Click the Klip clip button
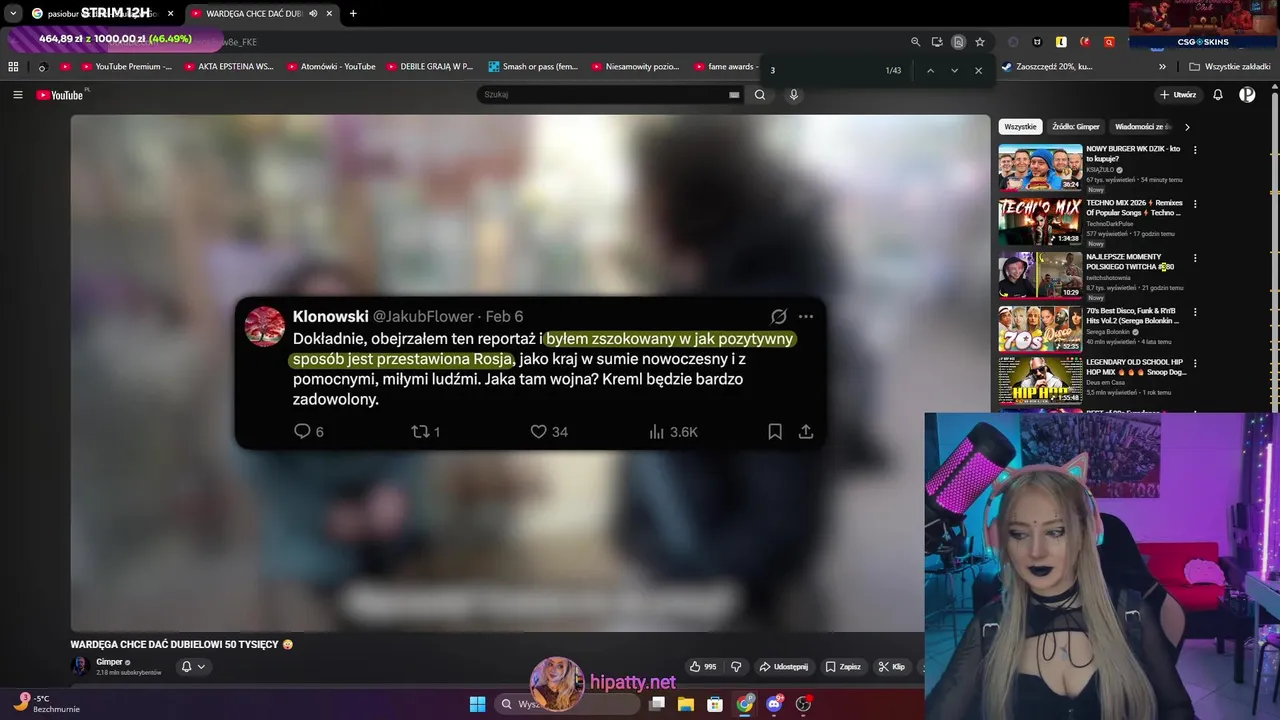 pyautogui.click(x=892, y=667)
